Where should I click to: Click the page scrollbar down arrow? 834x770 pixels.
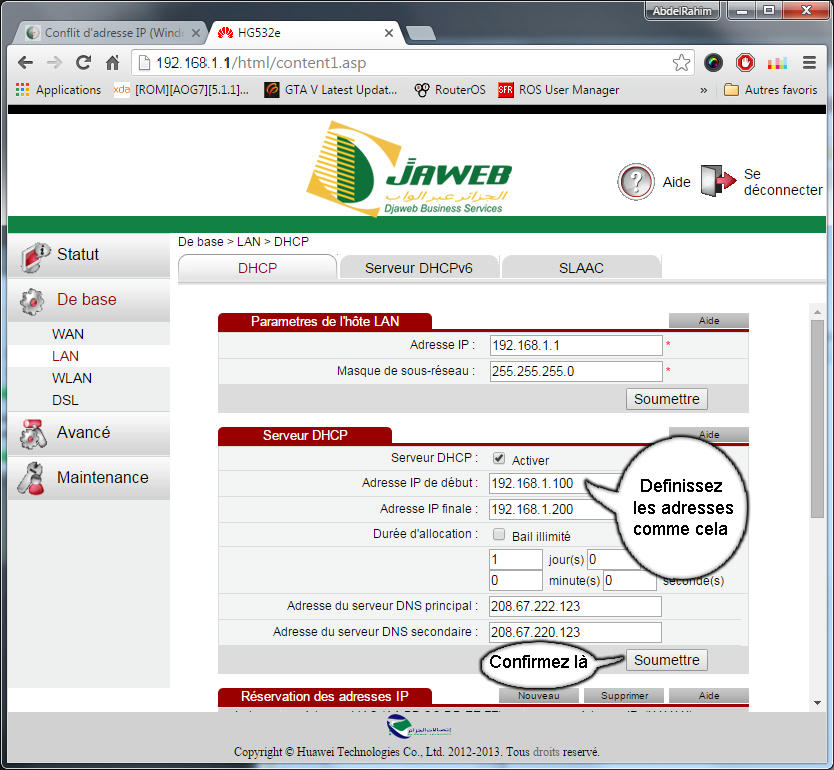tap(817, 703)
